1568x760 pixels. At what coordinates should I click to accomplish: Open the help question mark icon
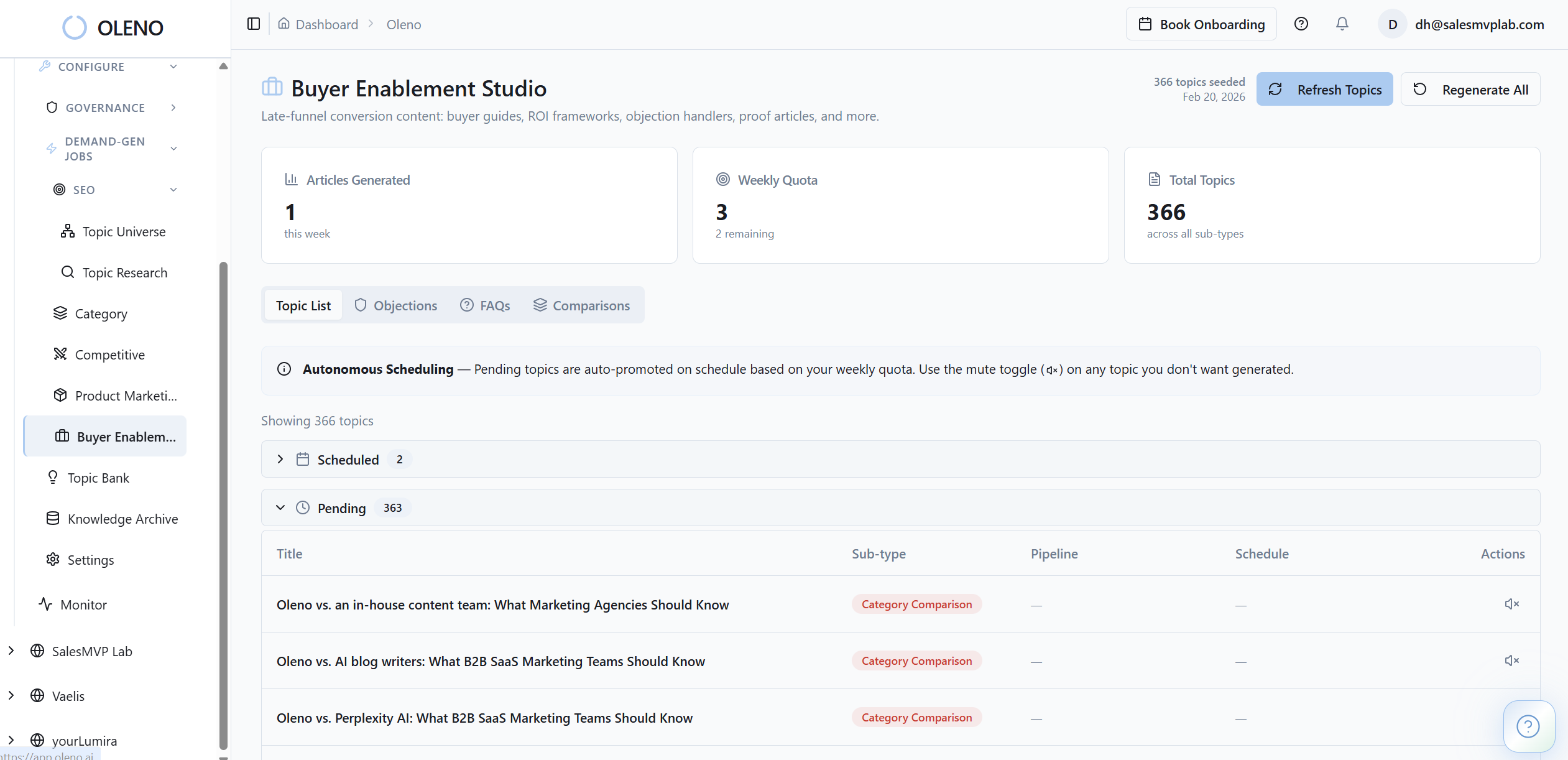(1302, 24)
